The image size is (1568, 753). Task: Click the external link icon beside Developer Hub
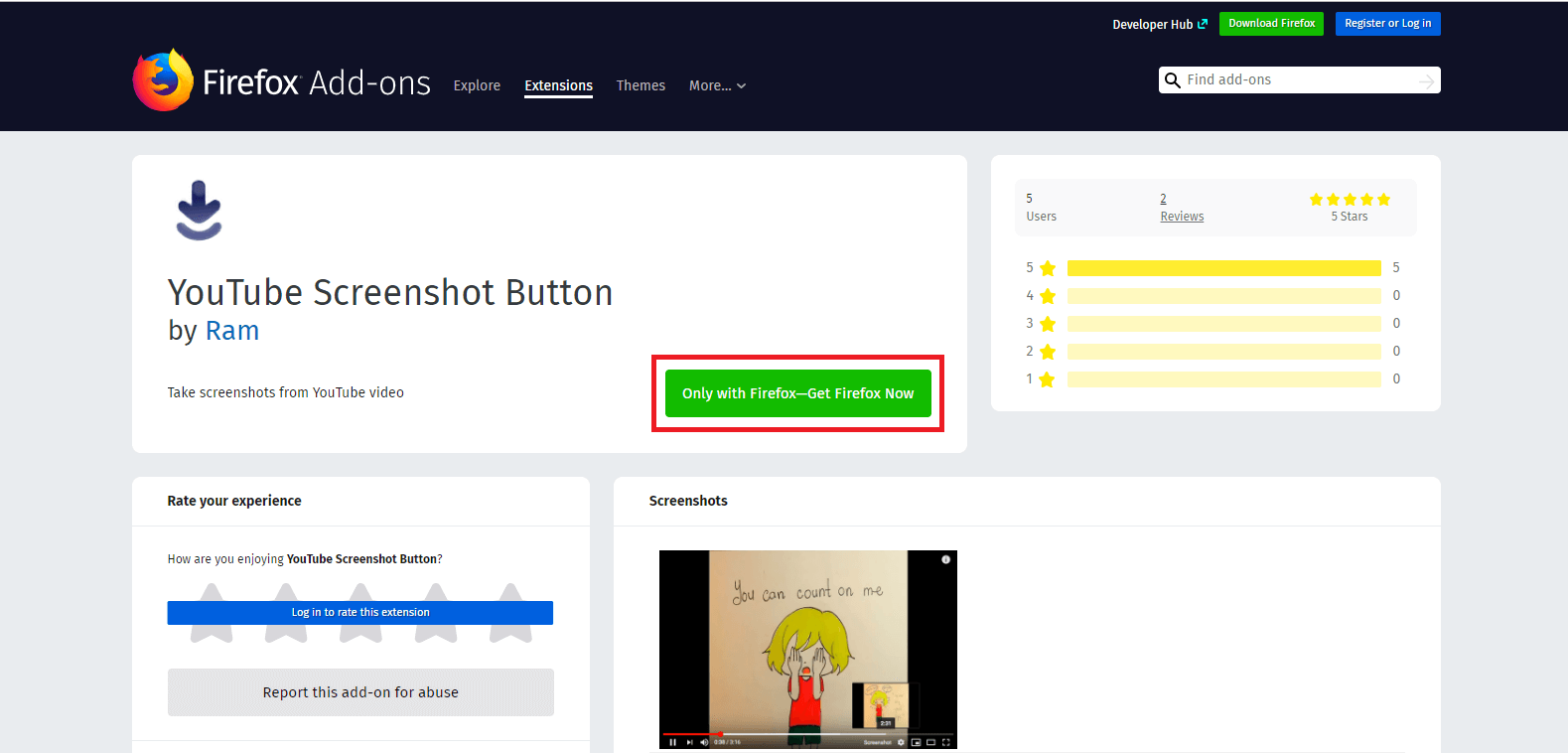click(1203, 24)
